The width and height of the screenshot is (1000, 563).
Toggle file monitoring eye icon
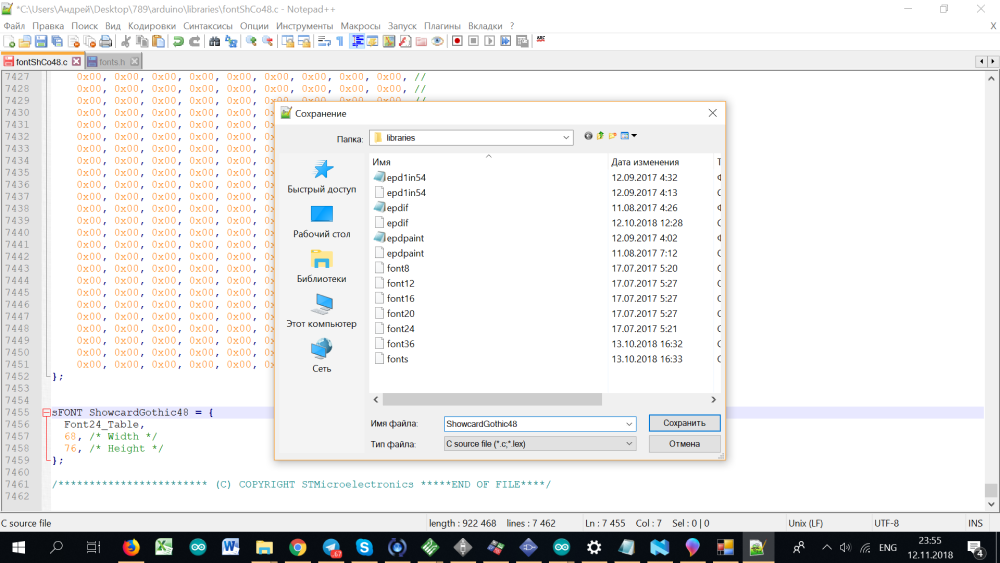coord(438,41)
